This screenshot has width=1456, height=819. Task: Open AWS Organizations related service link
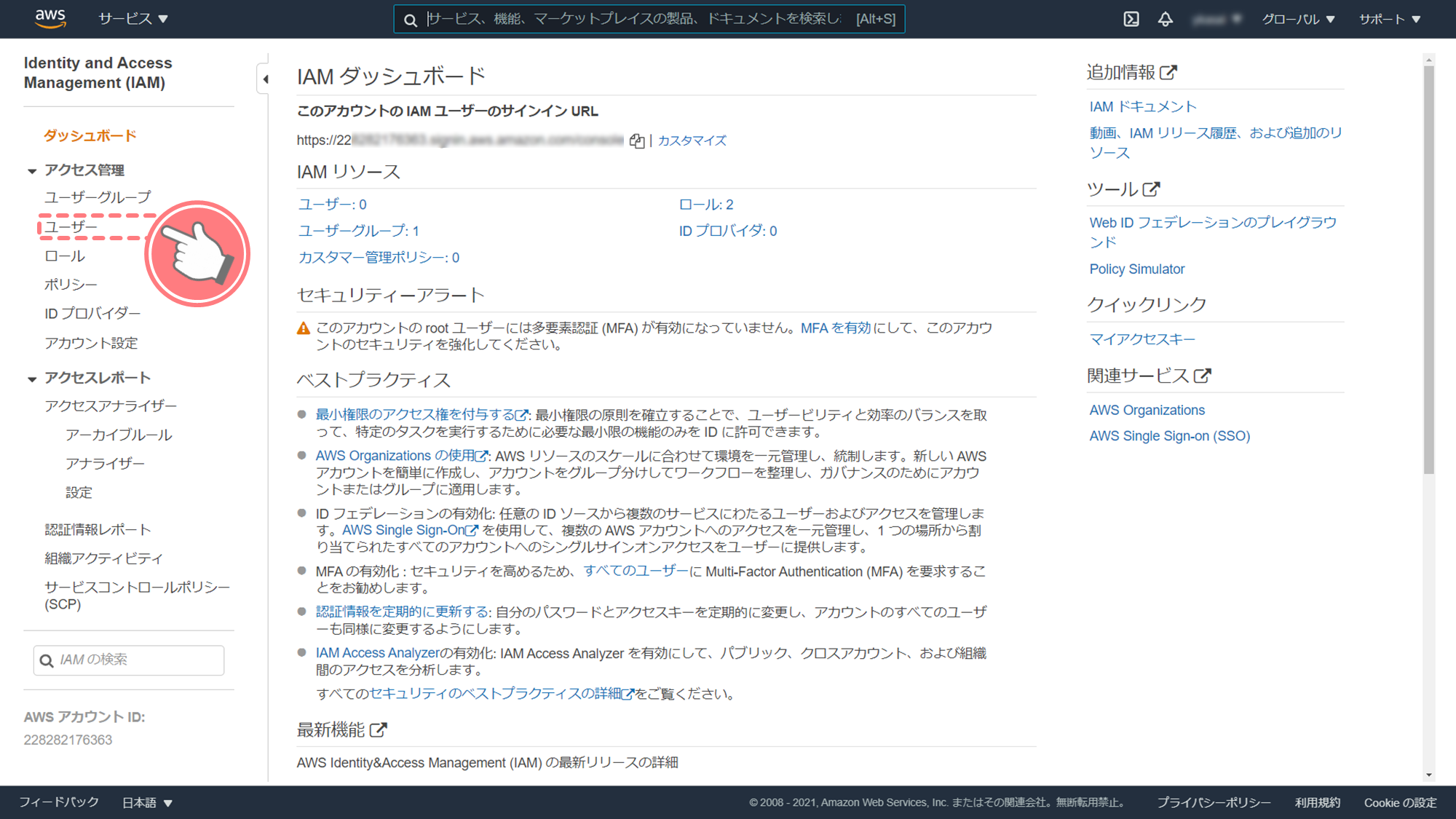(1147, 411)
